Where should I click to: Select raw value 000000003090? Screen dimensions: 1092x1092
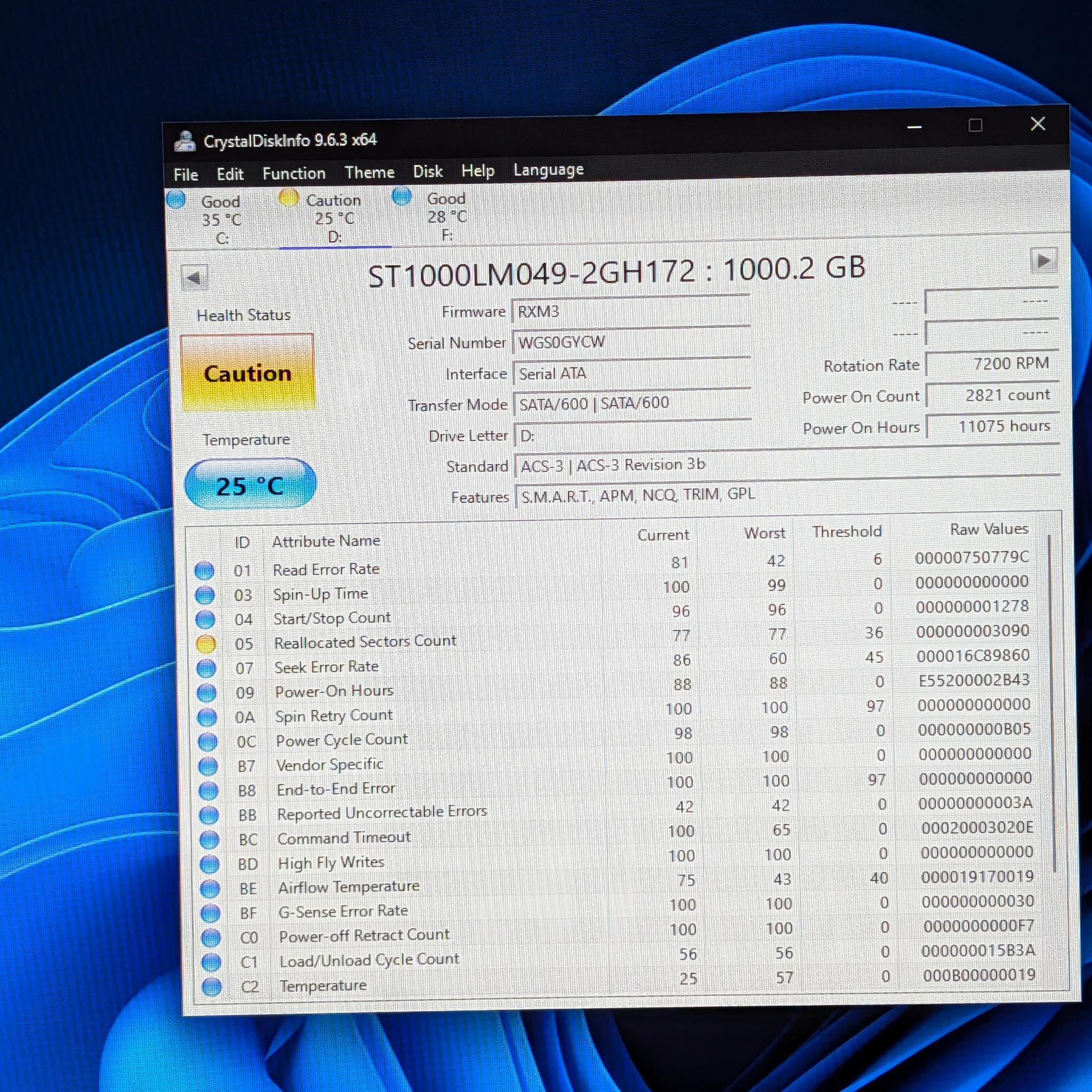(973, 631)
